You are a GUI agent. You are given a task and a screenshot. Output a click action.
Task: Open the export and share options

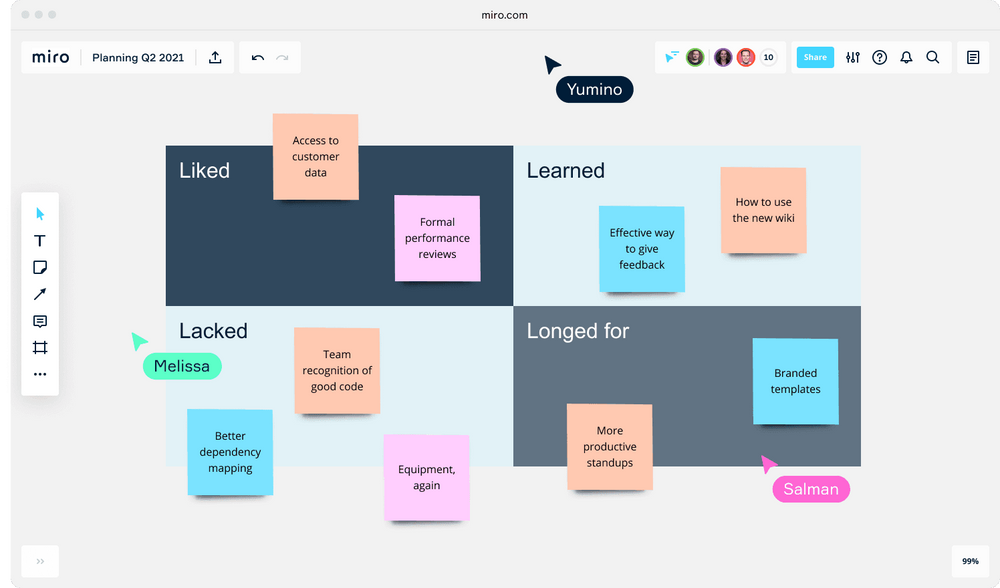point(215,57)
